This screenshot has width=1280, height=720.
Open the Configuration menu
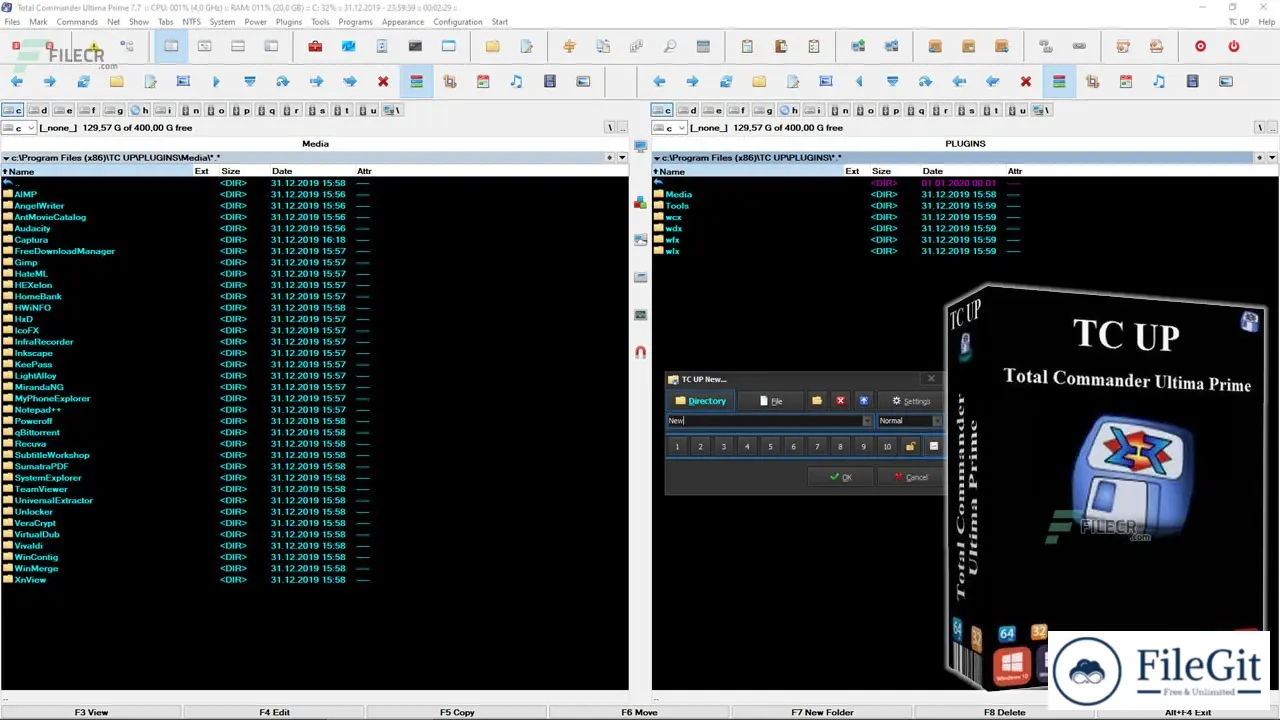click(x=457, y=22)
